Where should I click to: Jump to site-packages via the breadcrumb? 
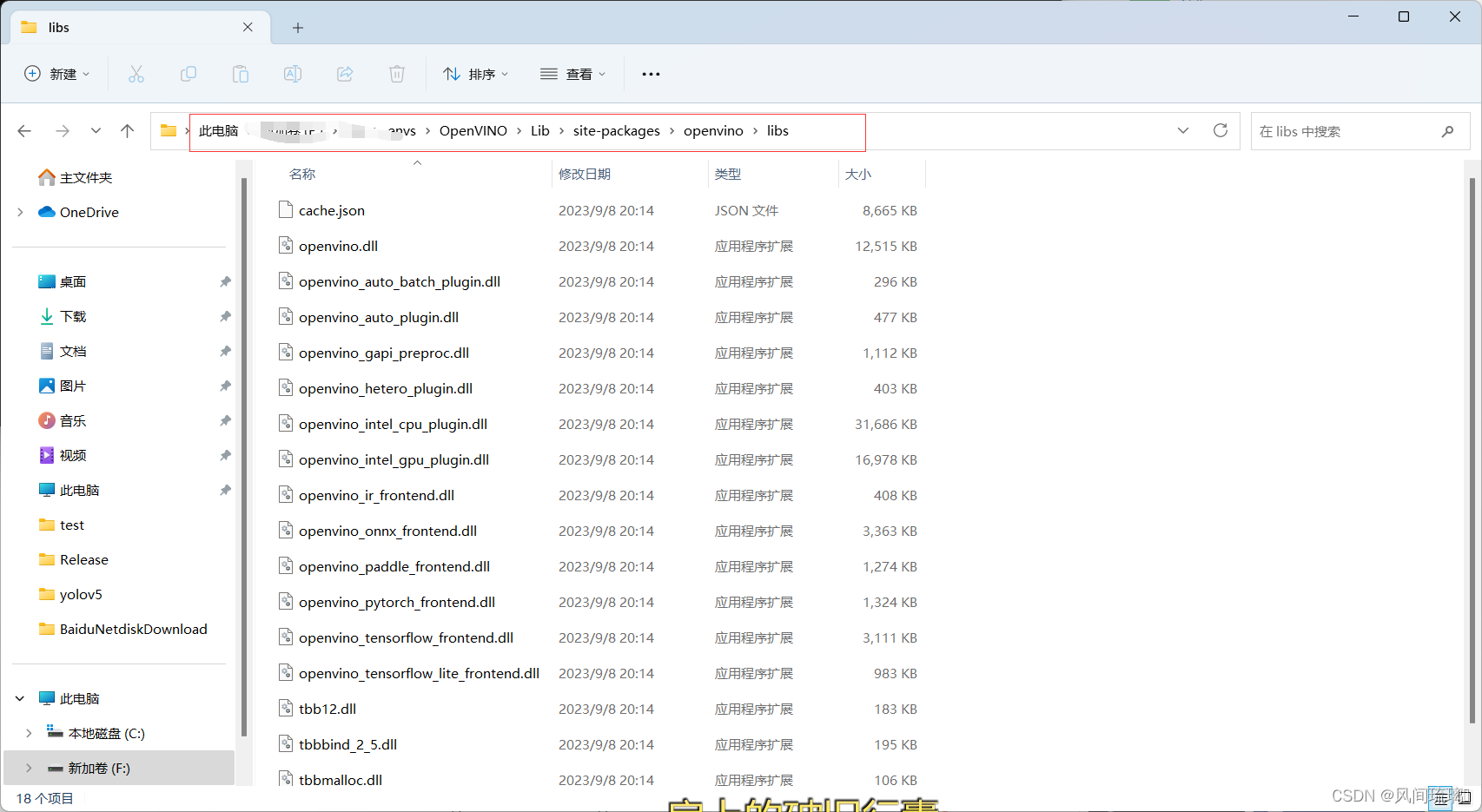(617, 130)
